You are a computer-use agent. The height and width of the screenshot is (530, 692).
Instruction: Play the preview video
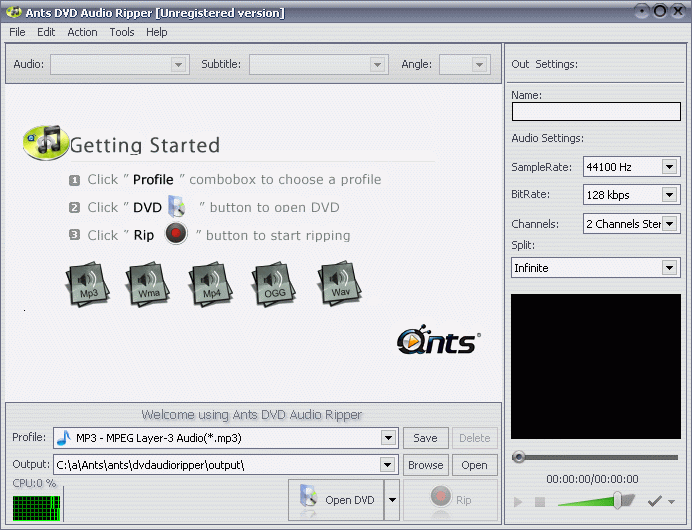point(518,502)
